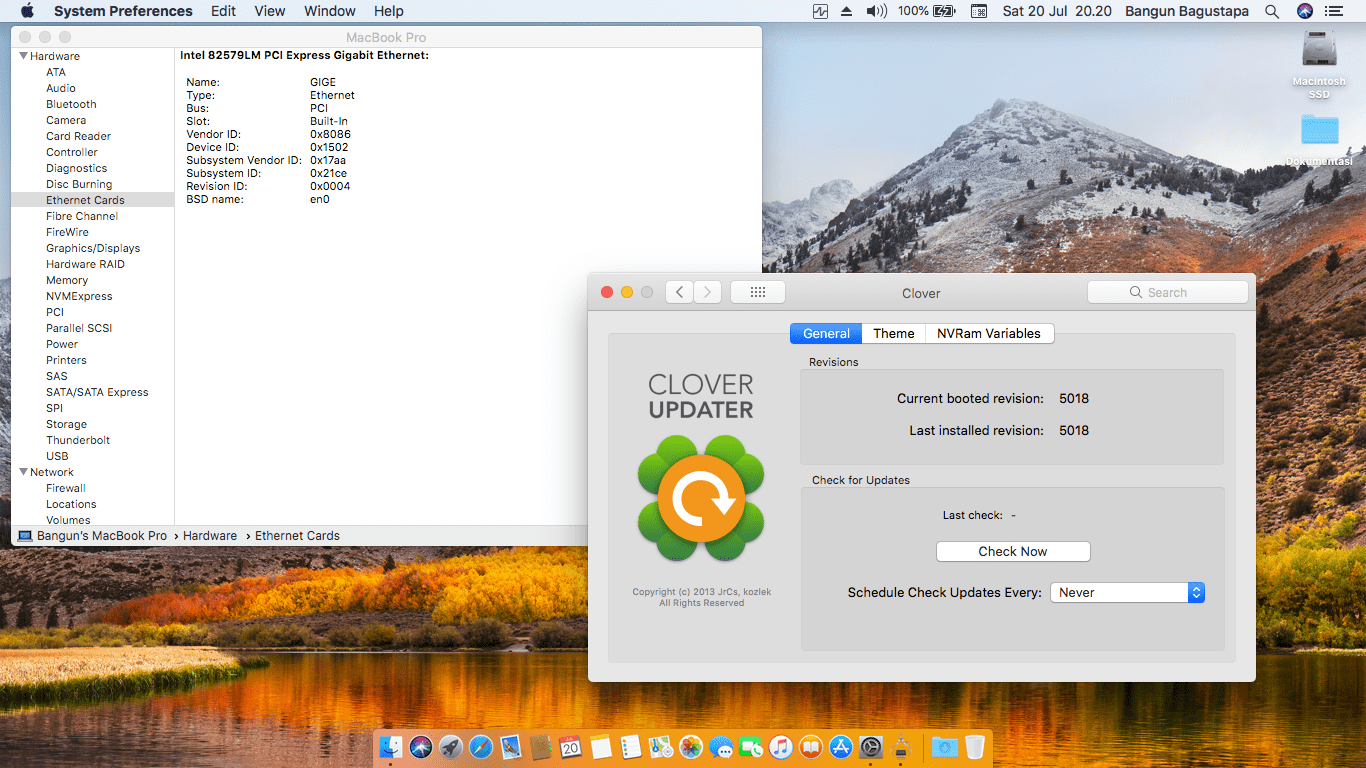The width and height of the screenshot is (1366, 768).
Task: Open the Apple menu
Action: pyautogui.click(x=27, y=11)
